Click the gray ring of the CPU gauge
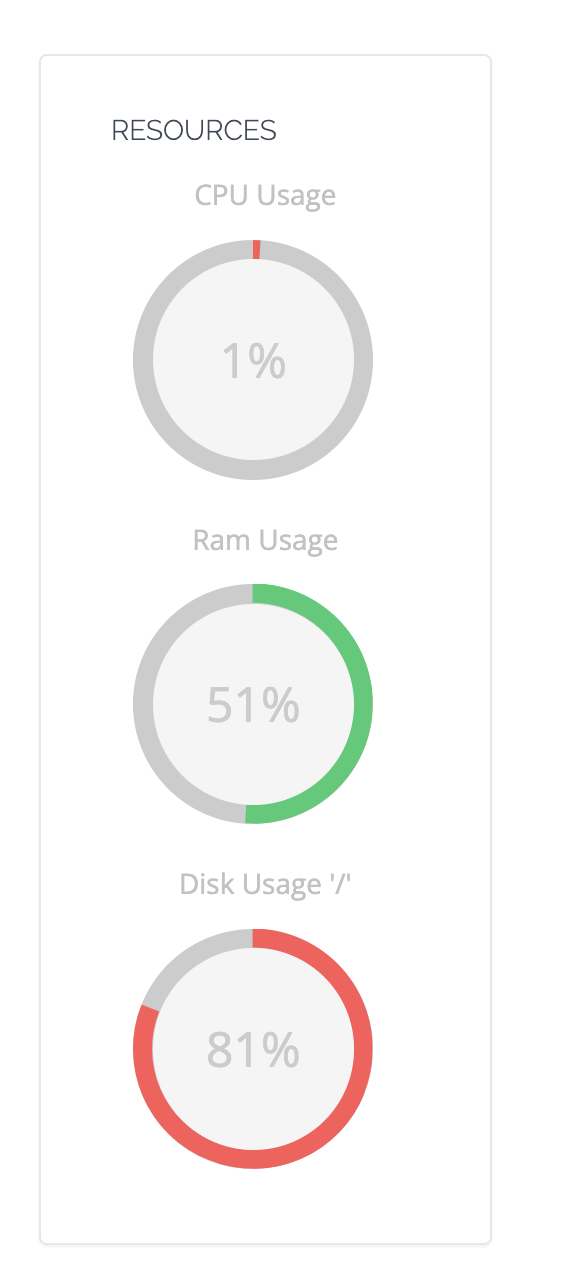Screen dimensions: 566x1268 143,360
